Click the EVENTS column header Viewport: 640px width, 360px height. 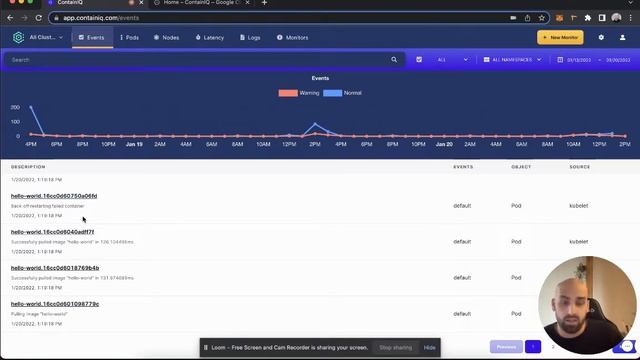tap(463, 167)
